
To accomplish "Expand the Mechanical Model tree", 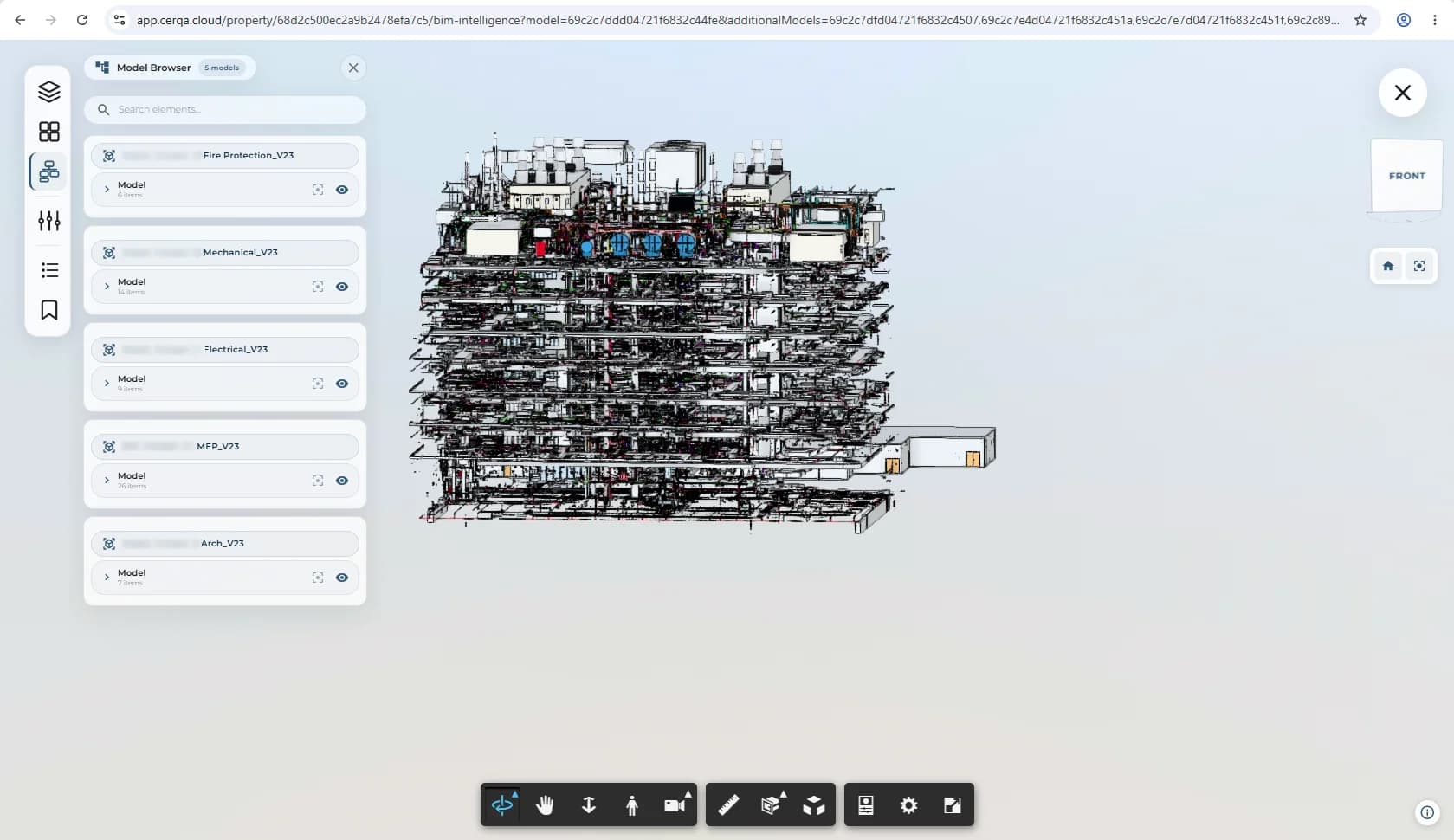I will (x=107, y=286).
